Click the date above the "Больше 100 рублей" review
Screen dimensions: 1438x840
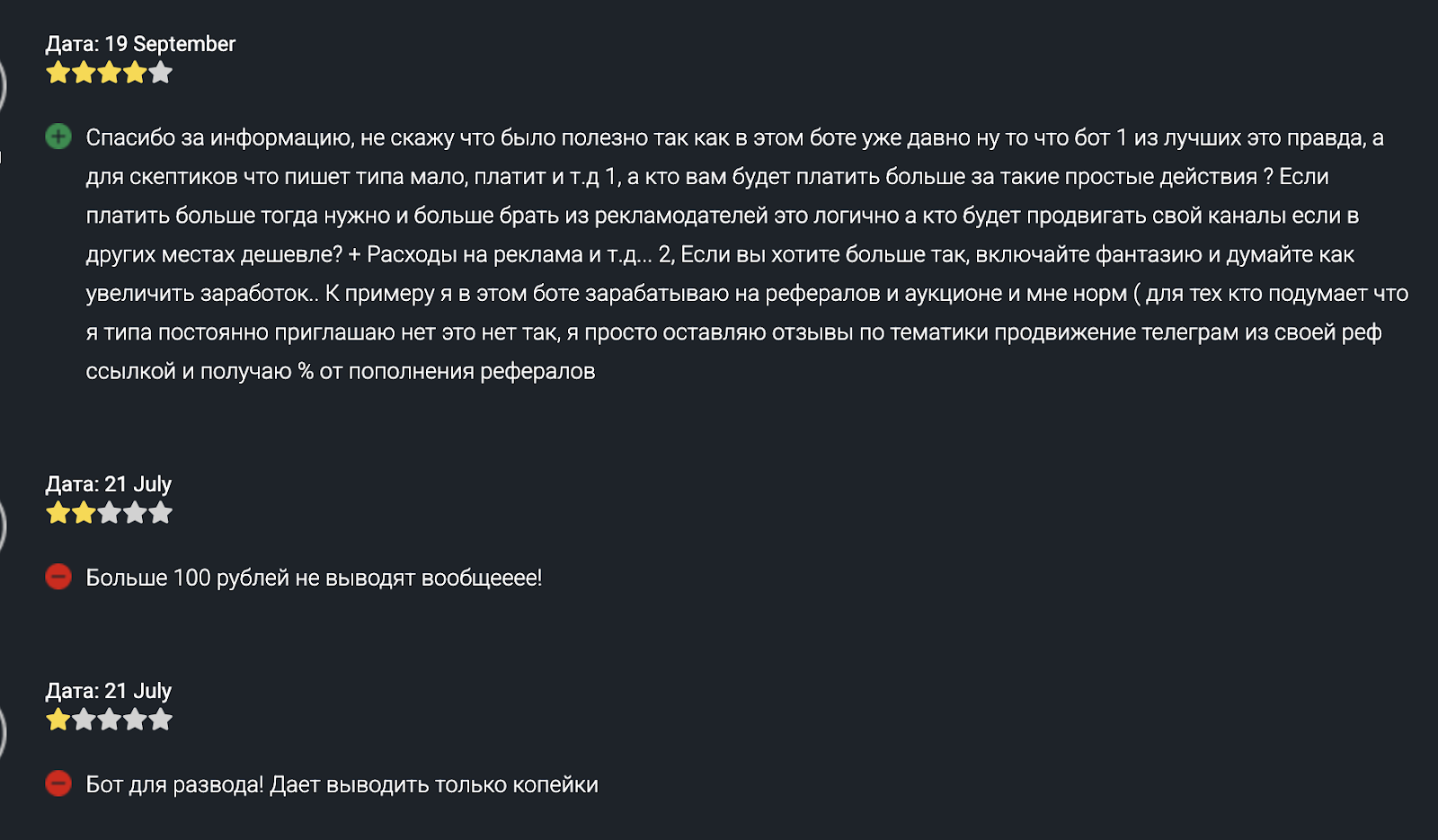[109, 484]
